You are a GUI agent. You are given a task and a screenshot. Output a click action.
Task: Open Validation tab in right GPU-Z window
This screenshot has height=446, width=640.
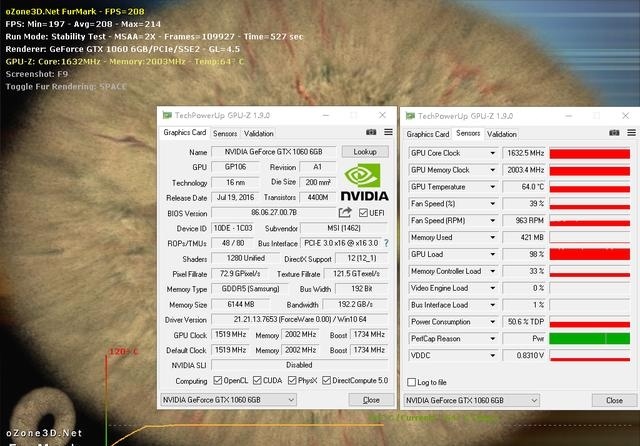(x=502, y=134)
